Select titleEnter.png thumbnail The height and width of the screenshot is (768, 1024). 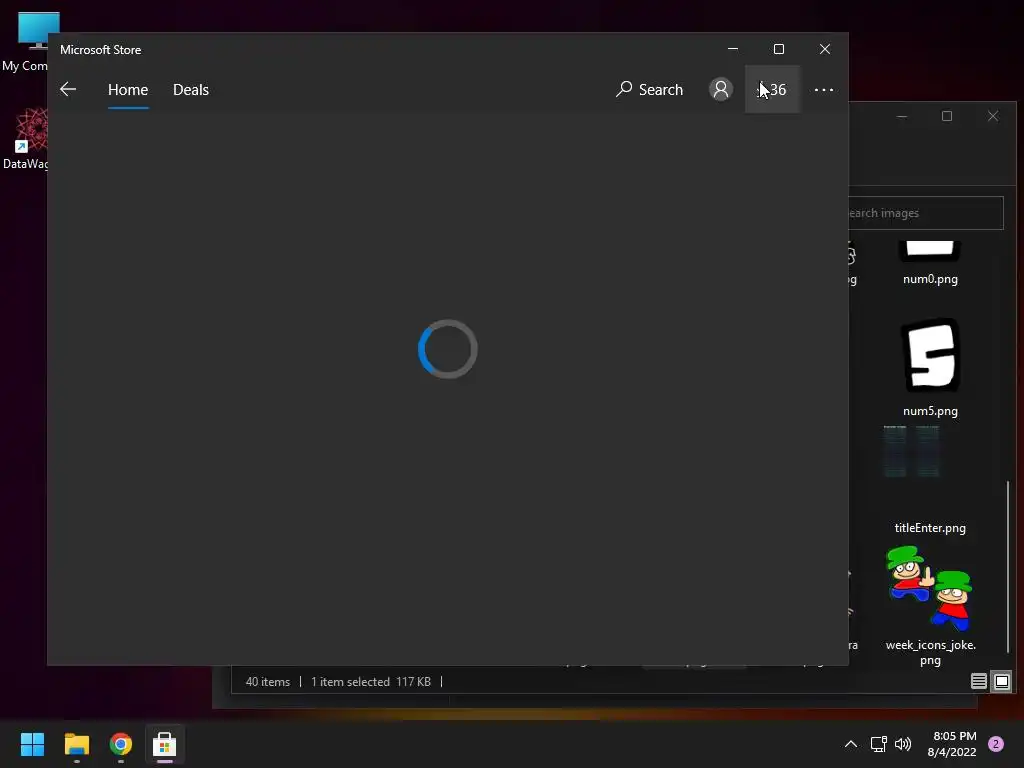click(912, 452)
